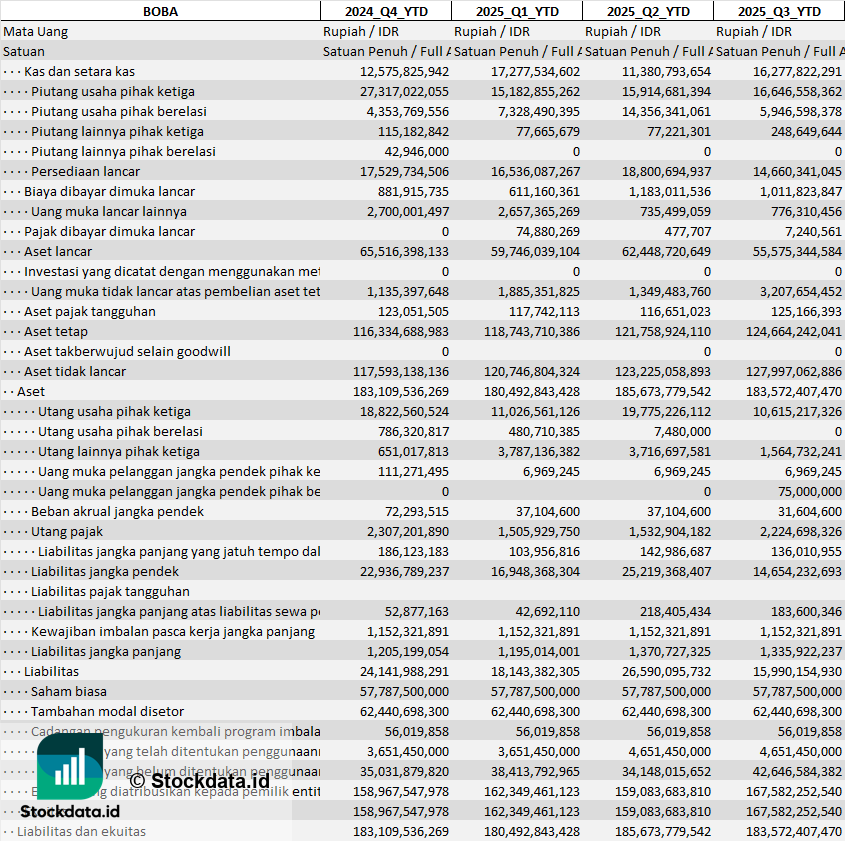The width and height of the screenshot is (845, 841).
Task: Click cell 18,800,694,937
Action: pos(666,171)
